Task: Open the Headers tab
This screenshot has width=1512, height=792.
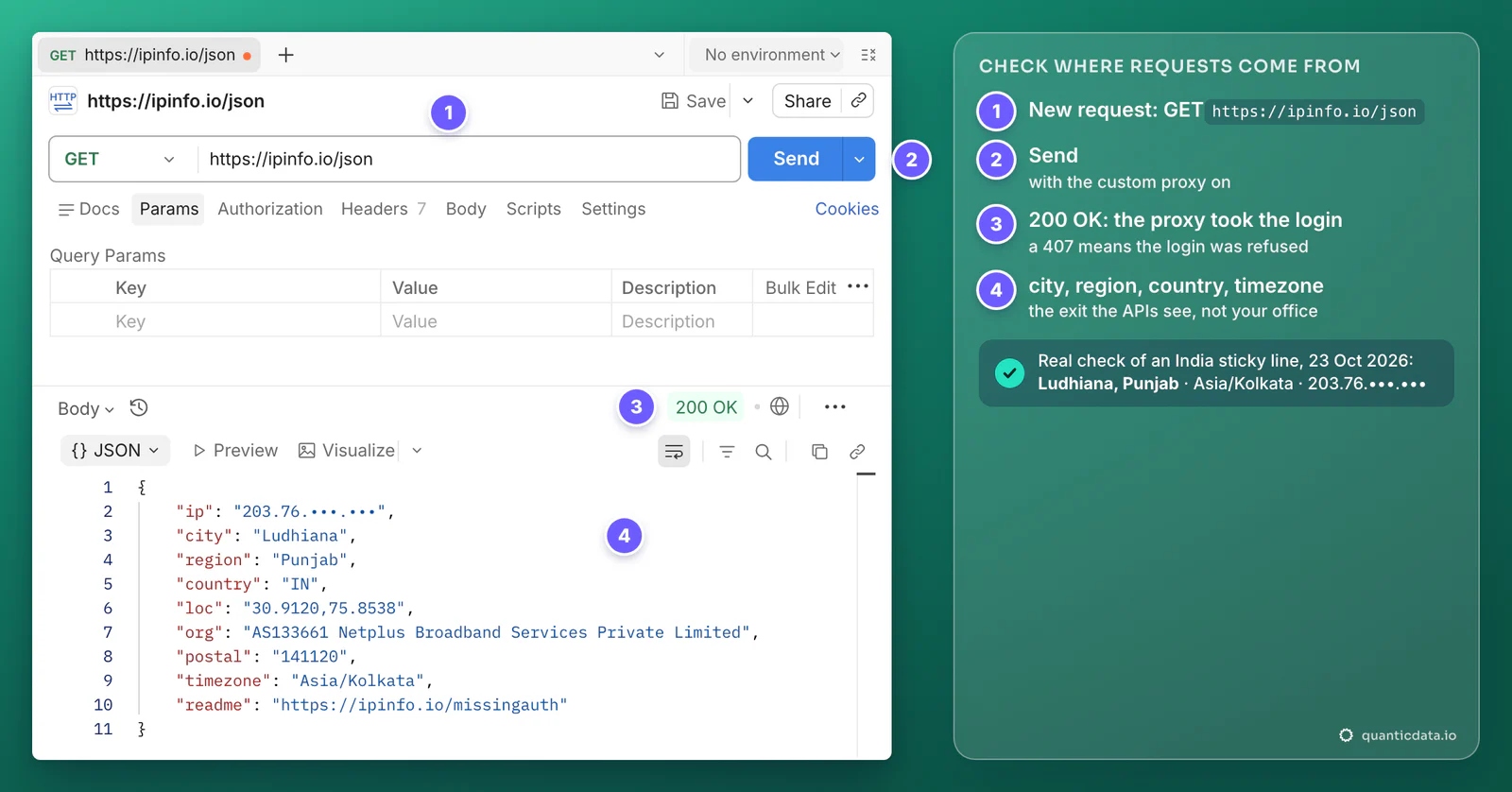Action: [x=384, y=209]
